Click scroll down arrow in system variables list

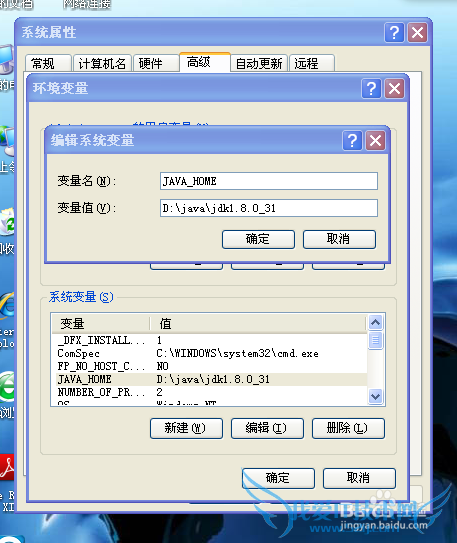tap(376, 395)
